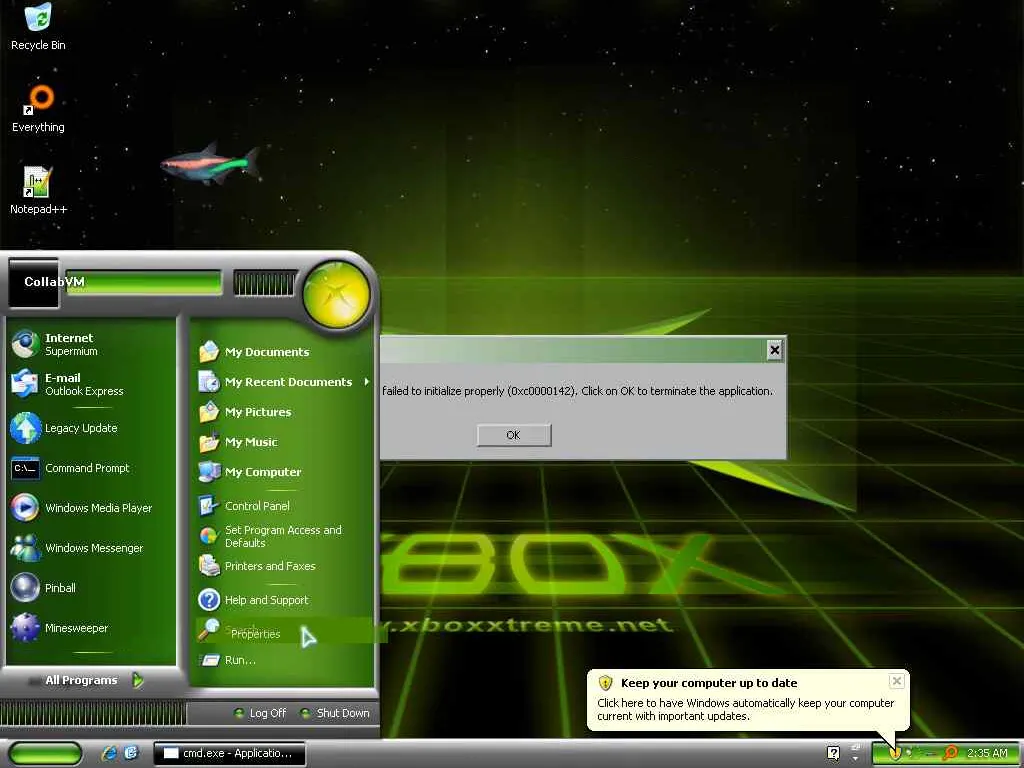
Task: Click OK in the error dialog
Action: coord(514,435)
